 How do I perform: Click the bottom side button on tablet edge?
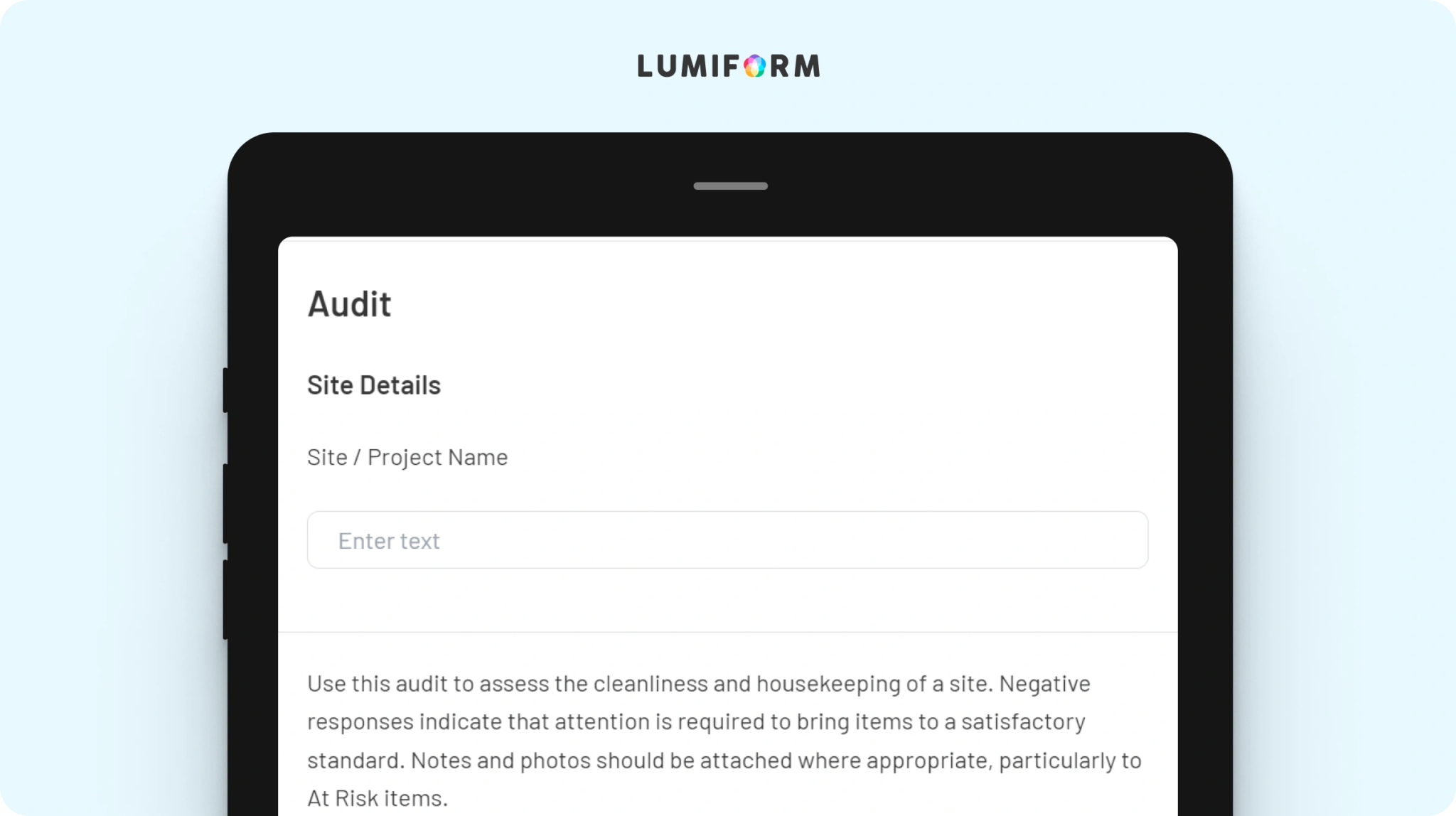point(225,599)
